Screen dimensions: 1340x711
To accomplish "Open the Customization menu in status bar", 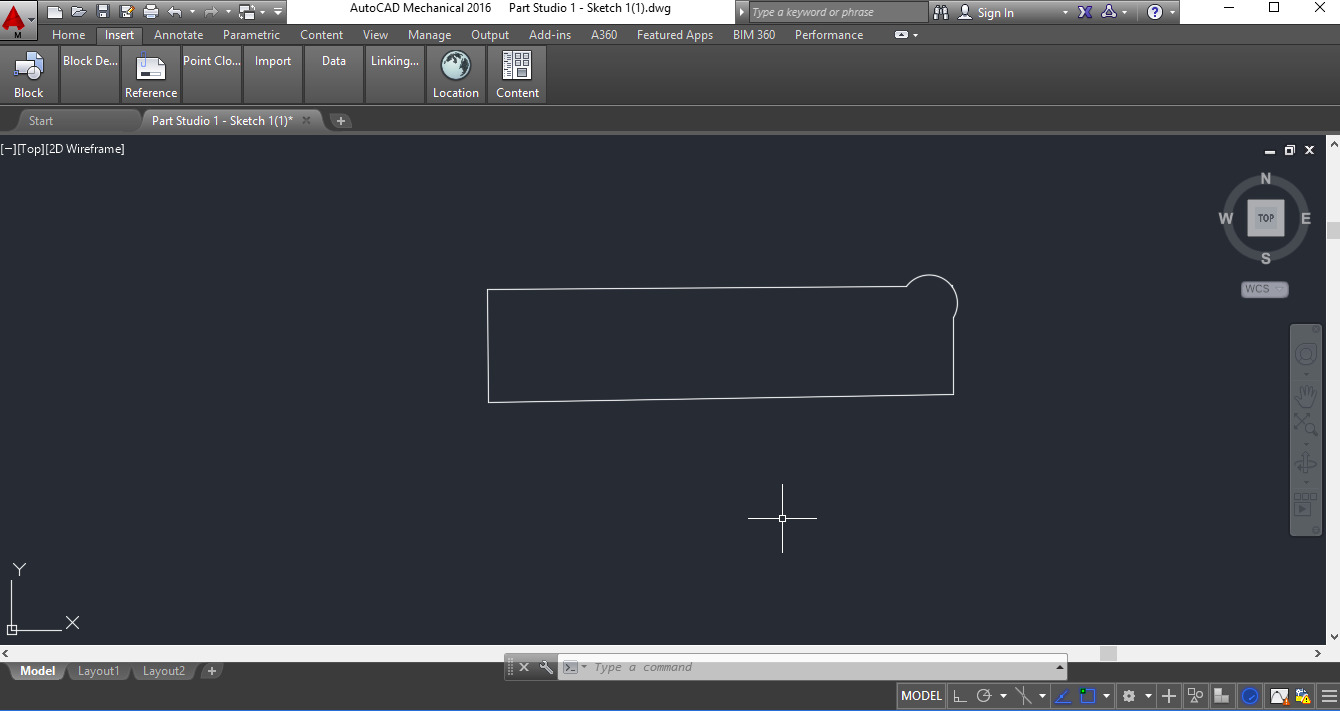I will pos(1329,696).
